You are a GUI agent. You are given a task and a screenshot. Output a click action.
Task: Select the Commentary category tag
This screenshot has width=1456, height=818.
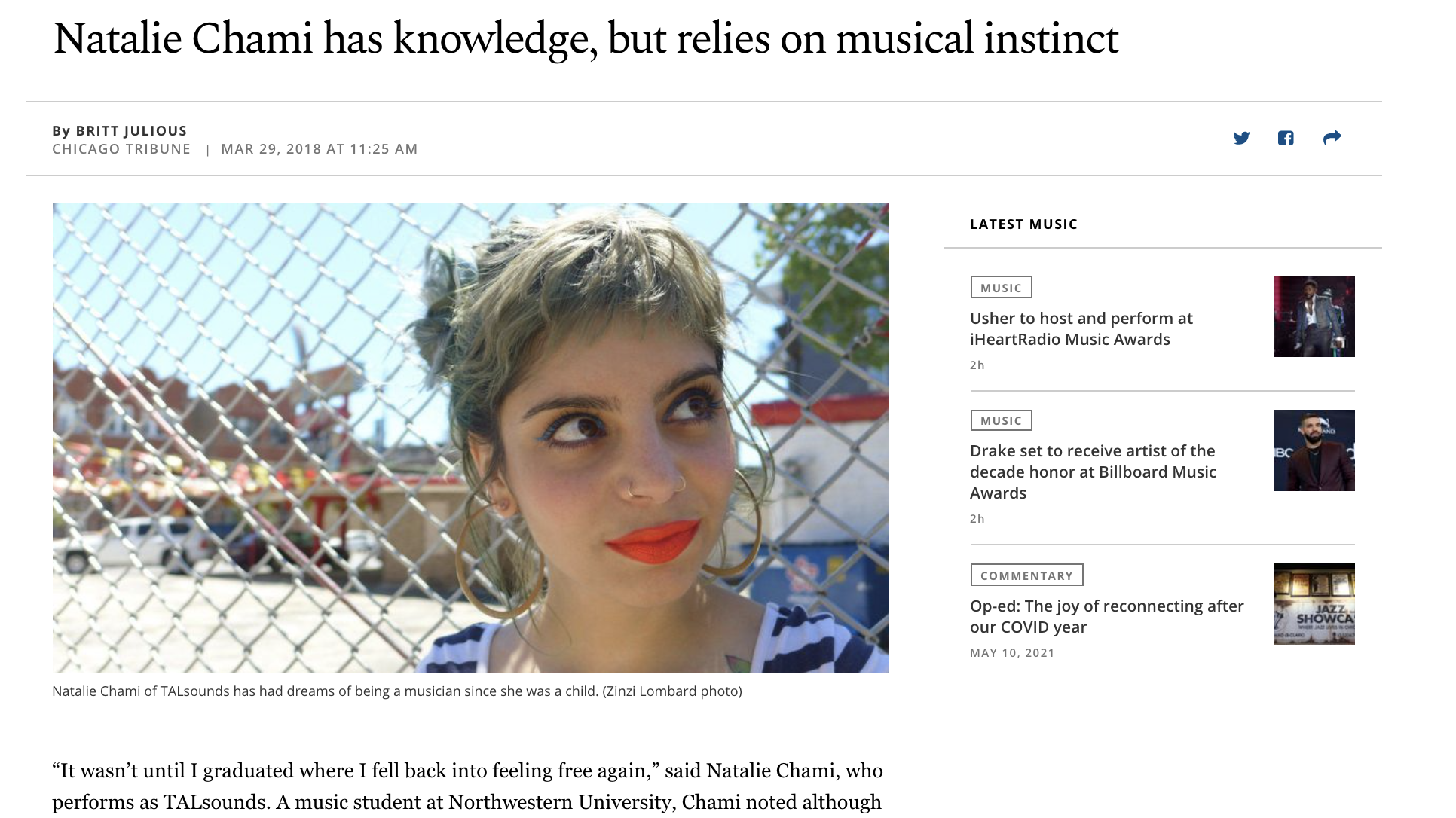pyautogui.click(x=1026, y=575)
